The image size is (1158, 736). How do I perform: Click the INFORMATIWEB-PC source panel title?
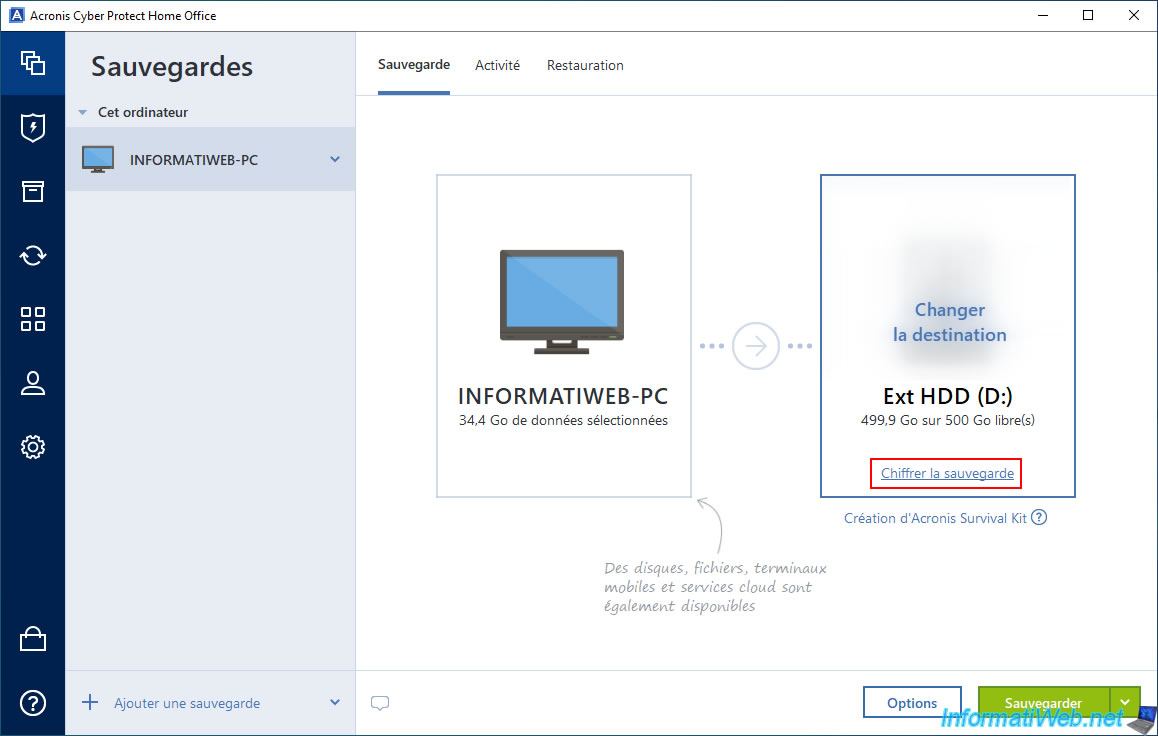[563, 396]
